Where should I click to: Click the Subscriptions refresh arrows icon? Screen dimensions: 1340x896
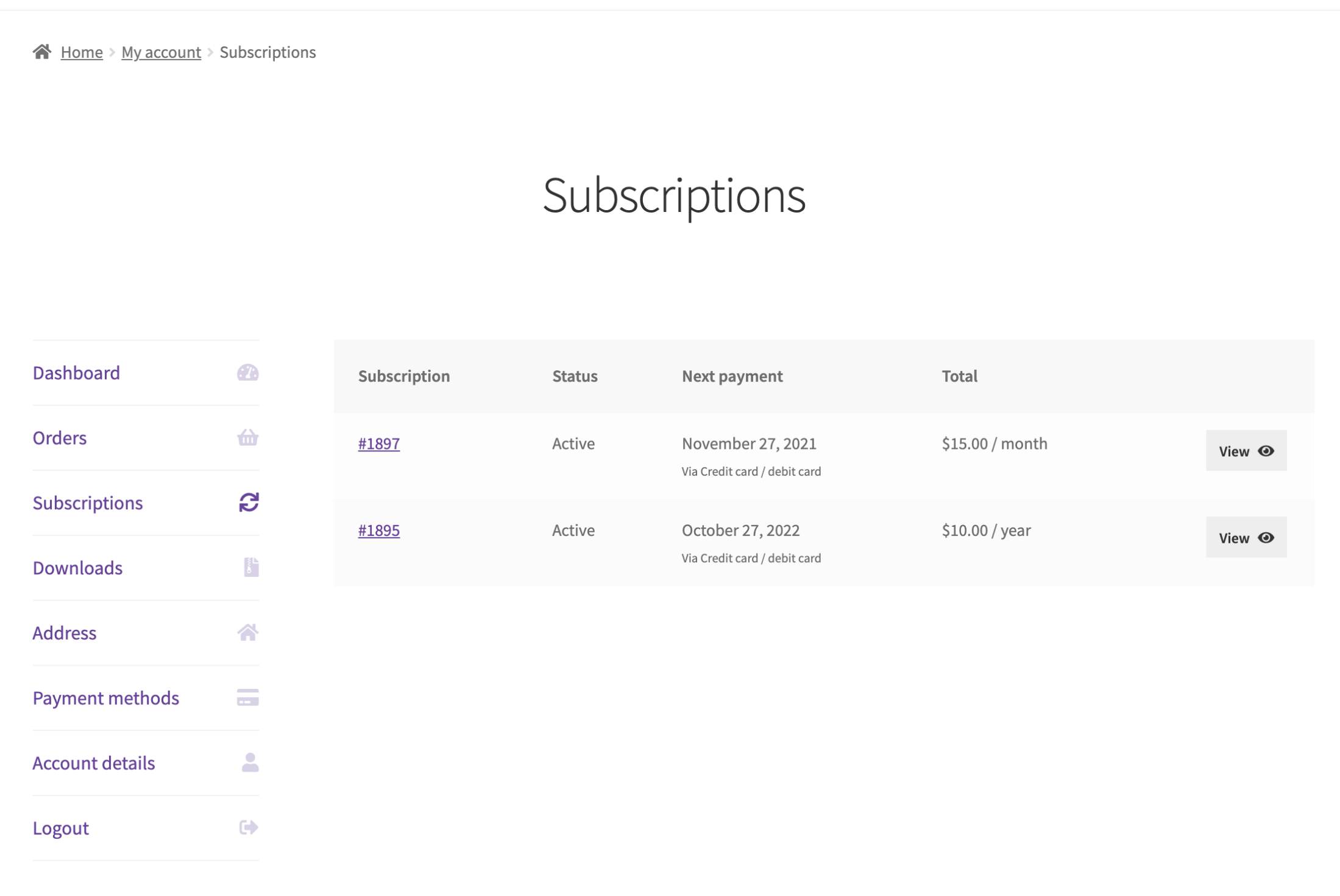[x=248, y=502]
